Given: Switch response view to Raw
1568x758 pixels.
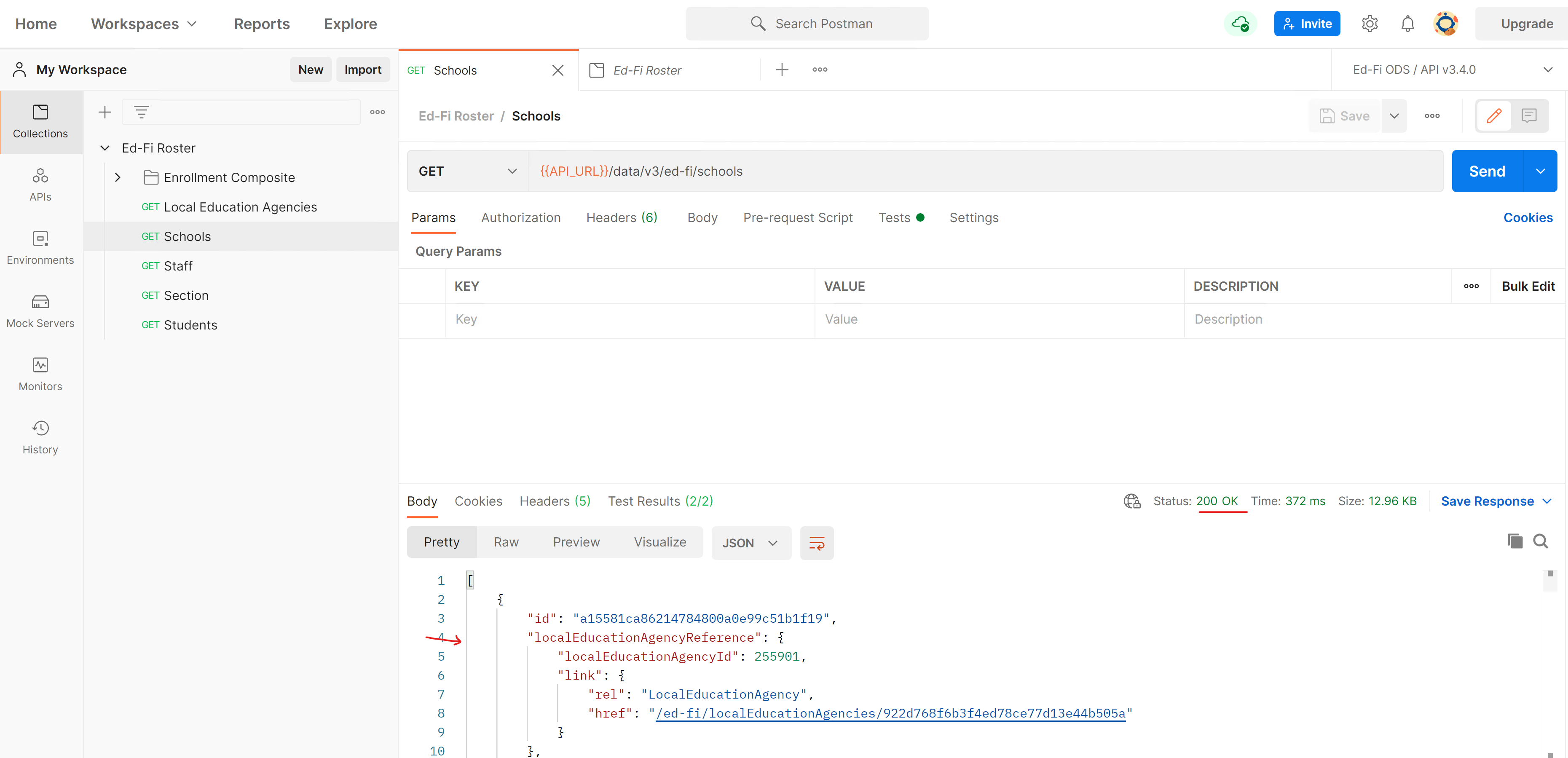Looking at the screenshot, I should pos(506,542).
